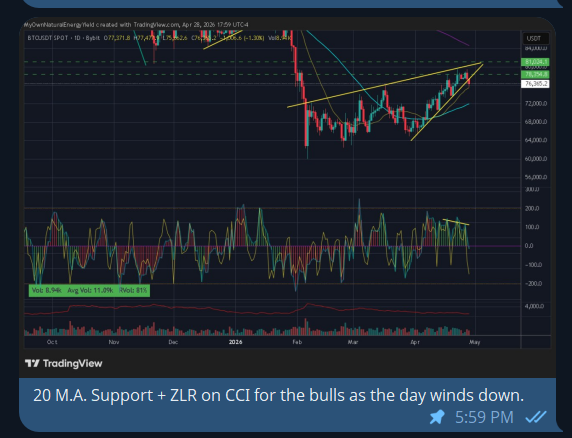
Task: Click the 'created with TradingView.com' attribution line
Action: [x=136, y=25]
